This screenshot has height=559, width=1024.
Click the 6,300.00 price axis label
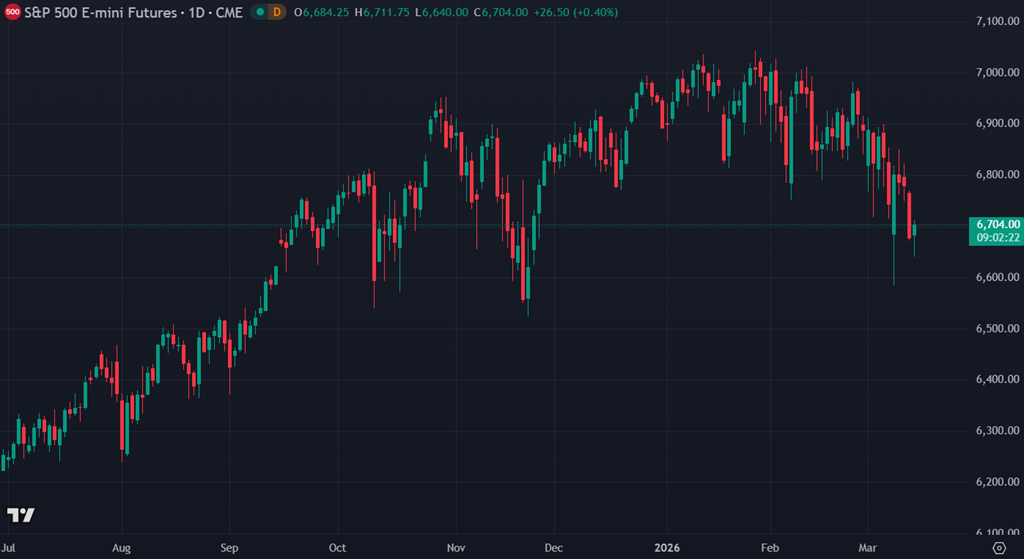coord(996,431)
